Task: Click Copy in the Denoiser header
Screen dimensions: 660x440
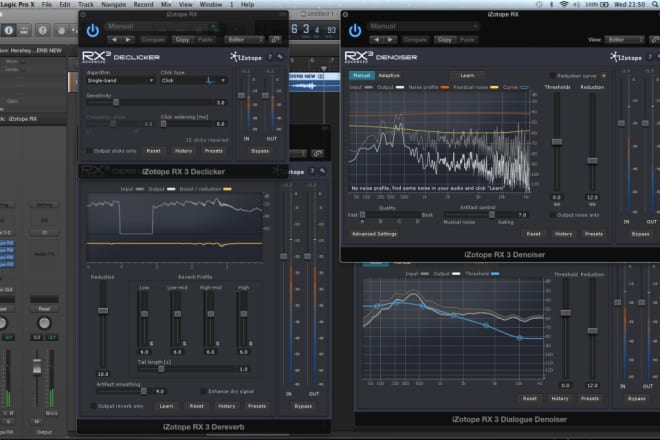Action: point(444,40)
